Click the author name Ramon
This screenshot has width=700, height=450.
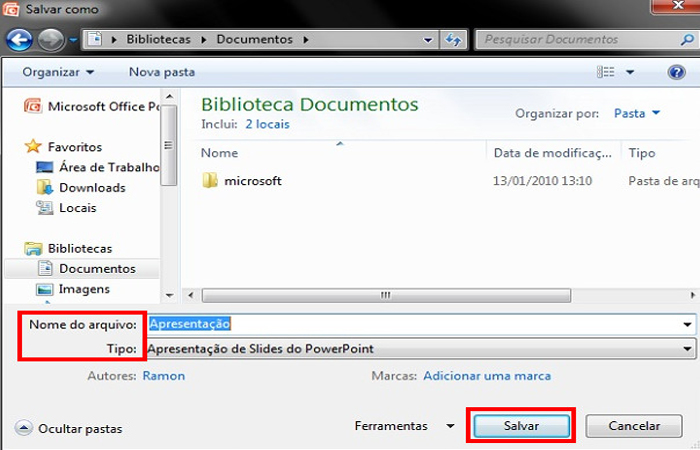coord(164,376)
